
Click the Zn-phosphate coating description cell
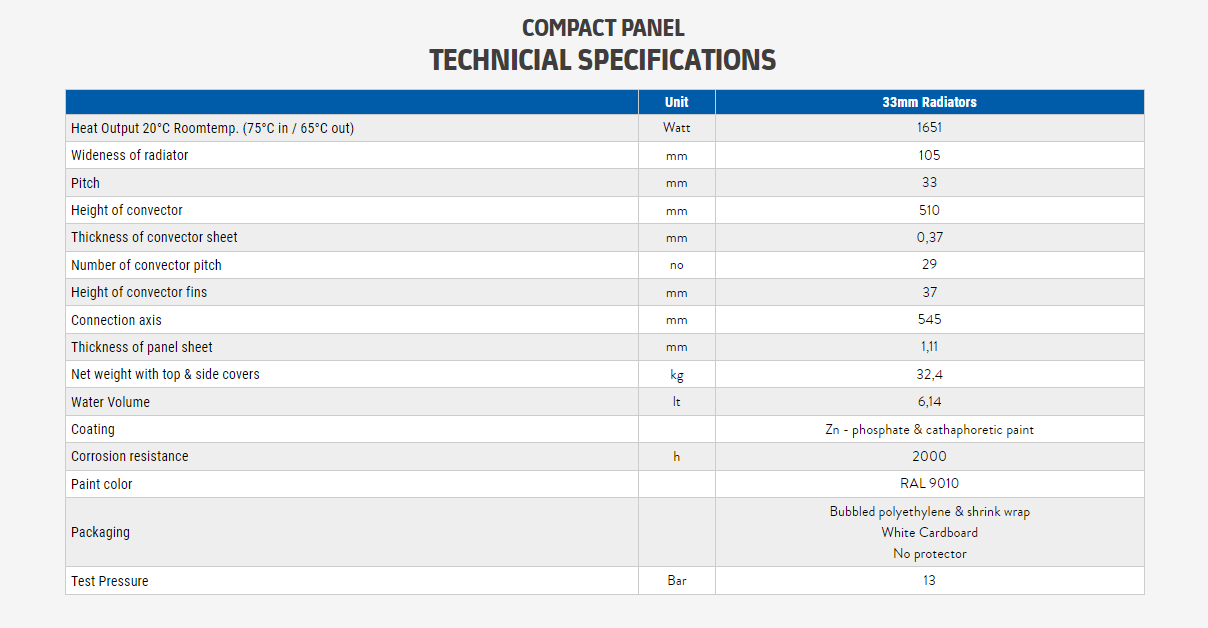point(929,429)
